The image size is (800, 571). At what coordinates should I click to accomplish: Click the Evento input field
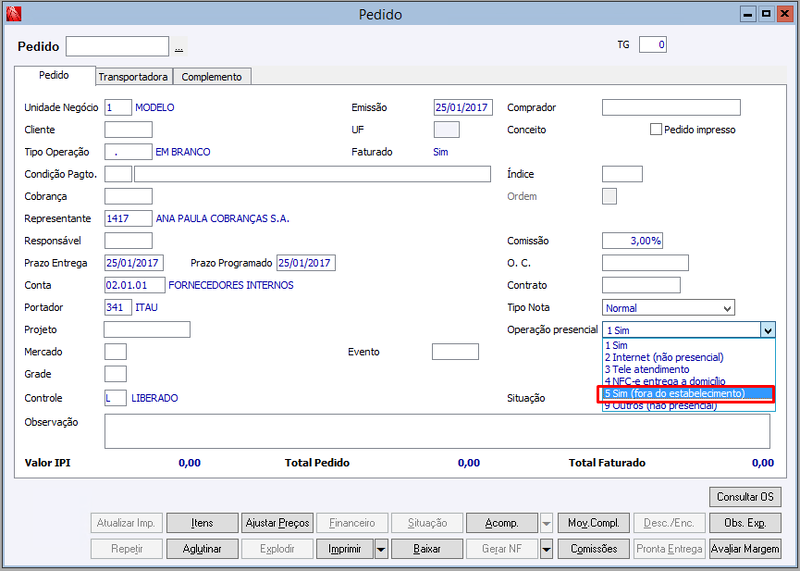coord(455,352)
